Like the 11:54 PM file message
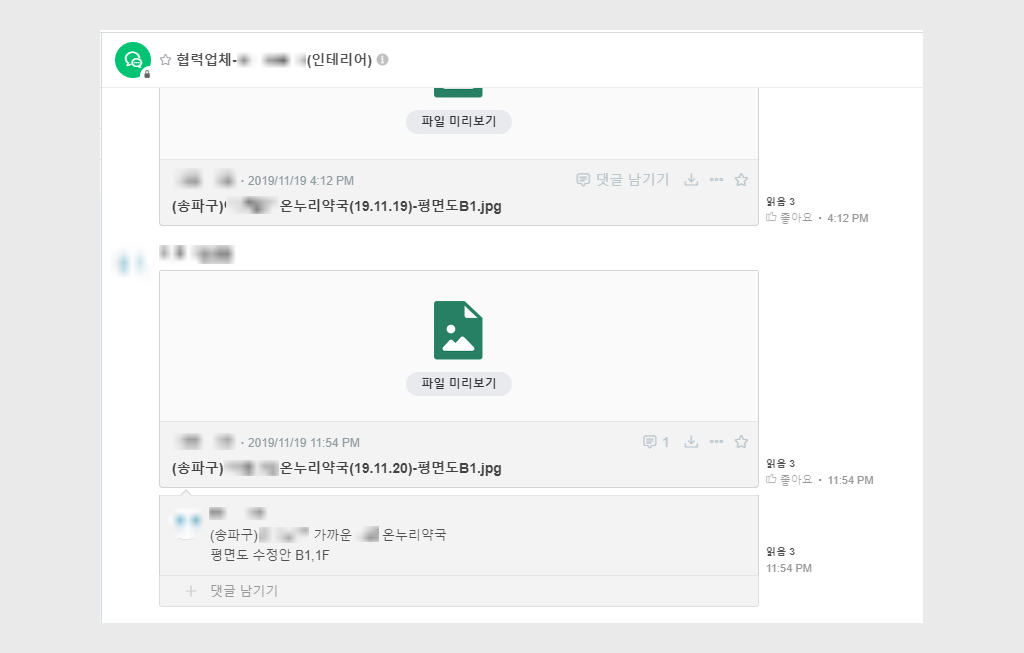 pyautogui.click(x=789, y=480)
